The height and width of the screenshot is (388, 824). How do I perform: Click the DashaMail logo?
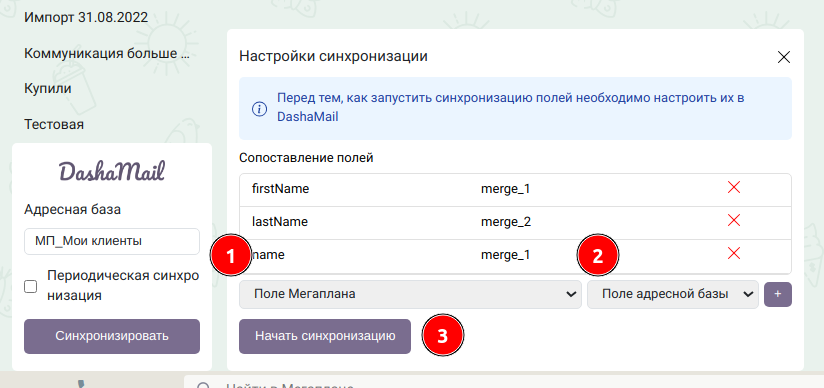(111, 172)
